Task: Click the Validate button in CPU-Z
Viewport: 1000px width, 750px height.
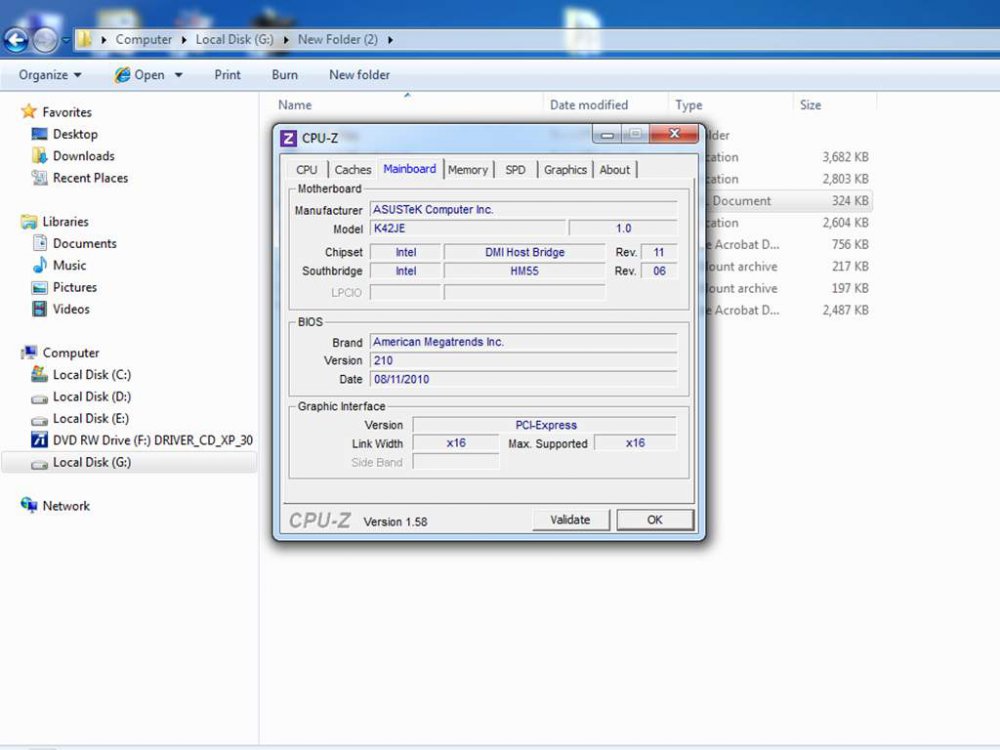Action: point(570,520)
